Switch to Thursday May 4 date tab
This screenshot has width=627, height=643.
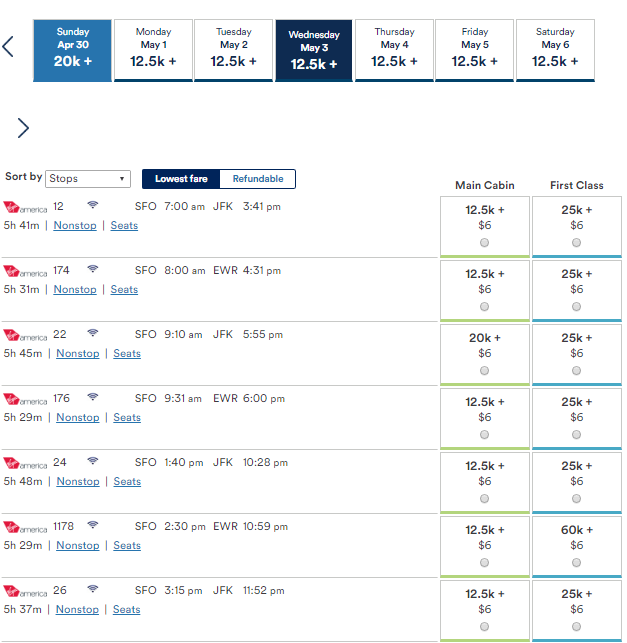click(394, 50)
